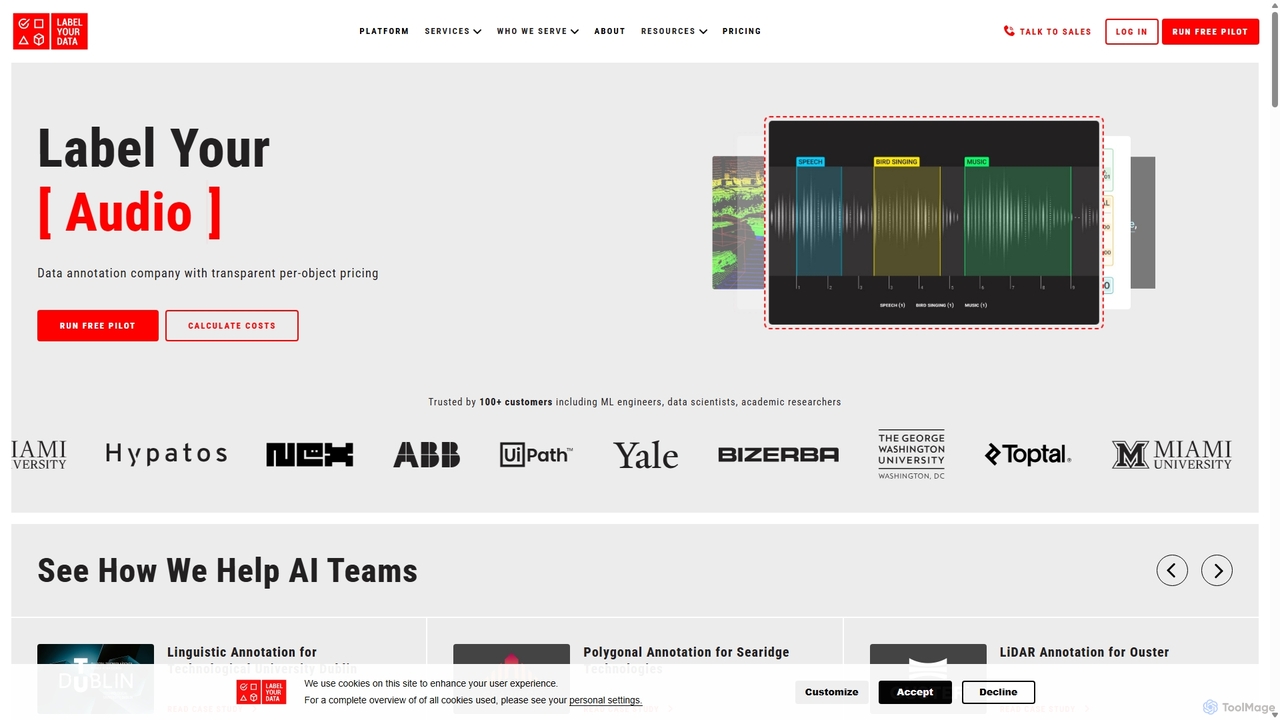Open the LiDAR Annotation for Ouster case study
Image resolution: width=1280 pixels, height=720 pixels.
point(1084,652)
